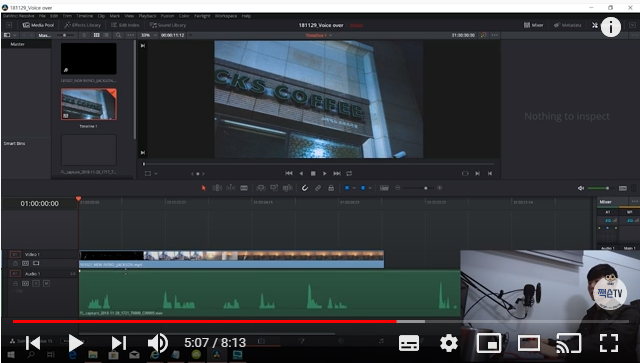Mute Audio 1 track with M
Screen dimensions: 640x363
(x=47, y=283)
